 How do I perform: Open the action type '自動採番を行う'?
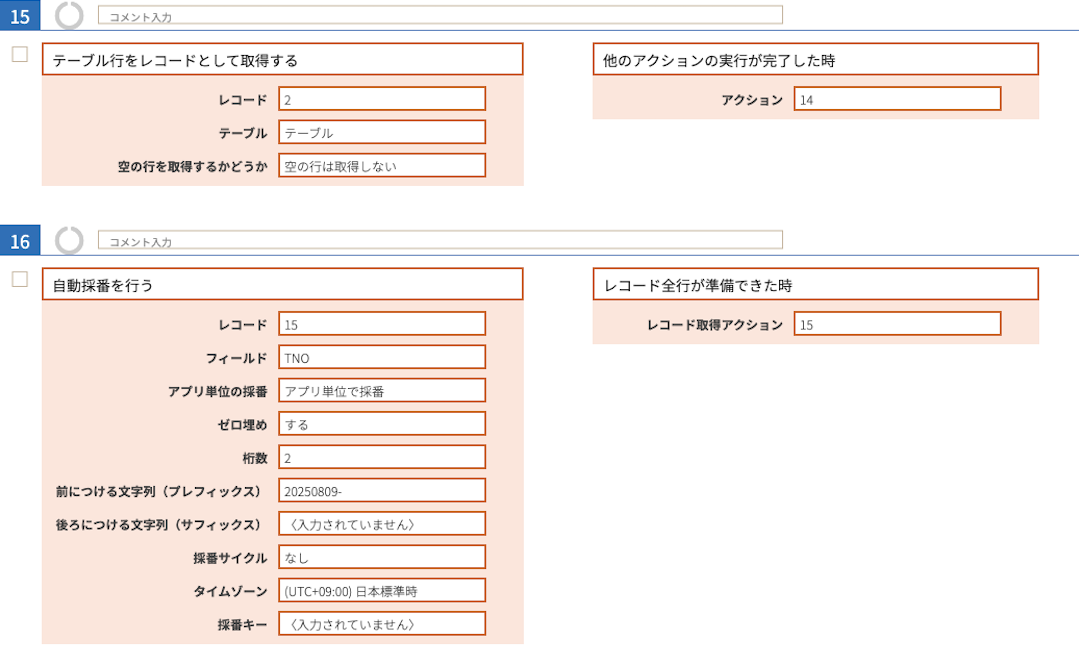pos(283,284)
